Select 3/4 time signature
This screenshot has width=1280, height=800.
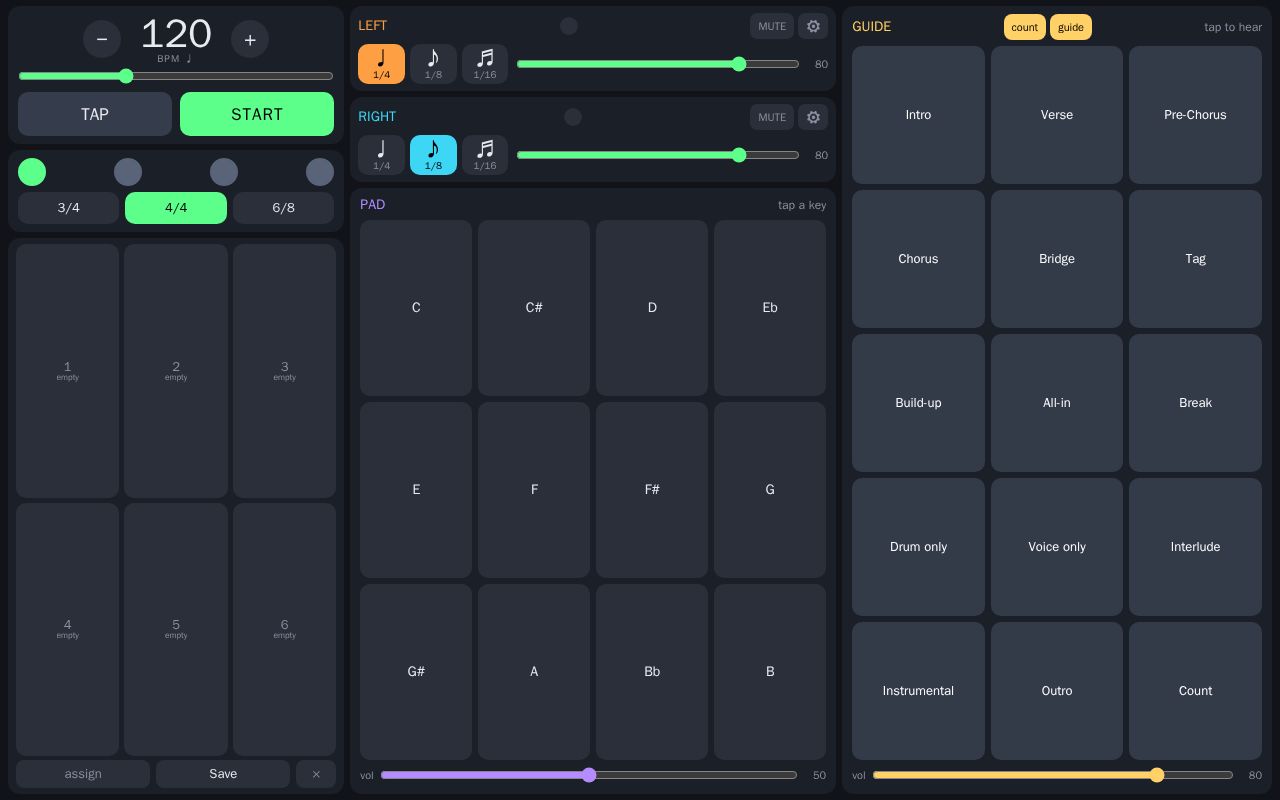[x=68, y=208]
